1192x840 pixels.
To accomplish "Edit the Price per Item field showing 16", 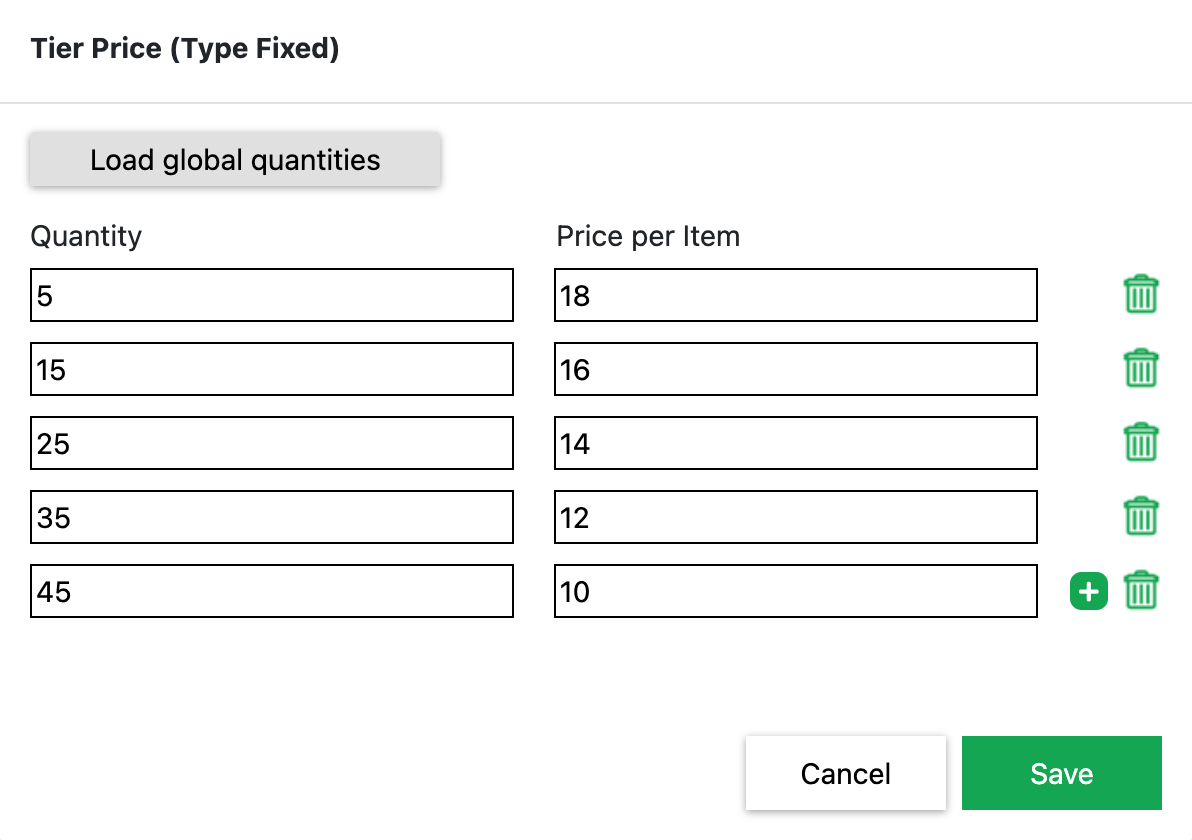I will point(796,369).
